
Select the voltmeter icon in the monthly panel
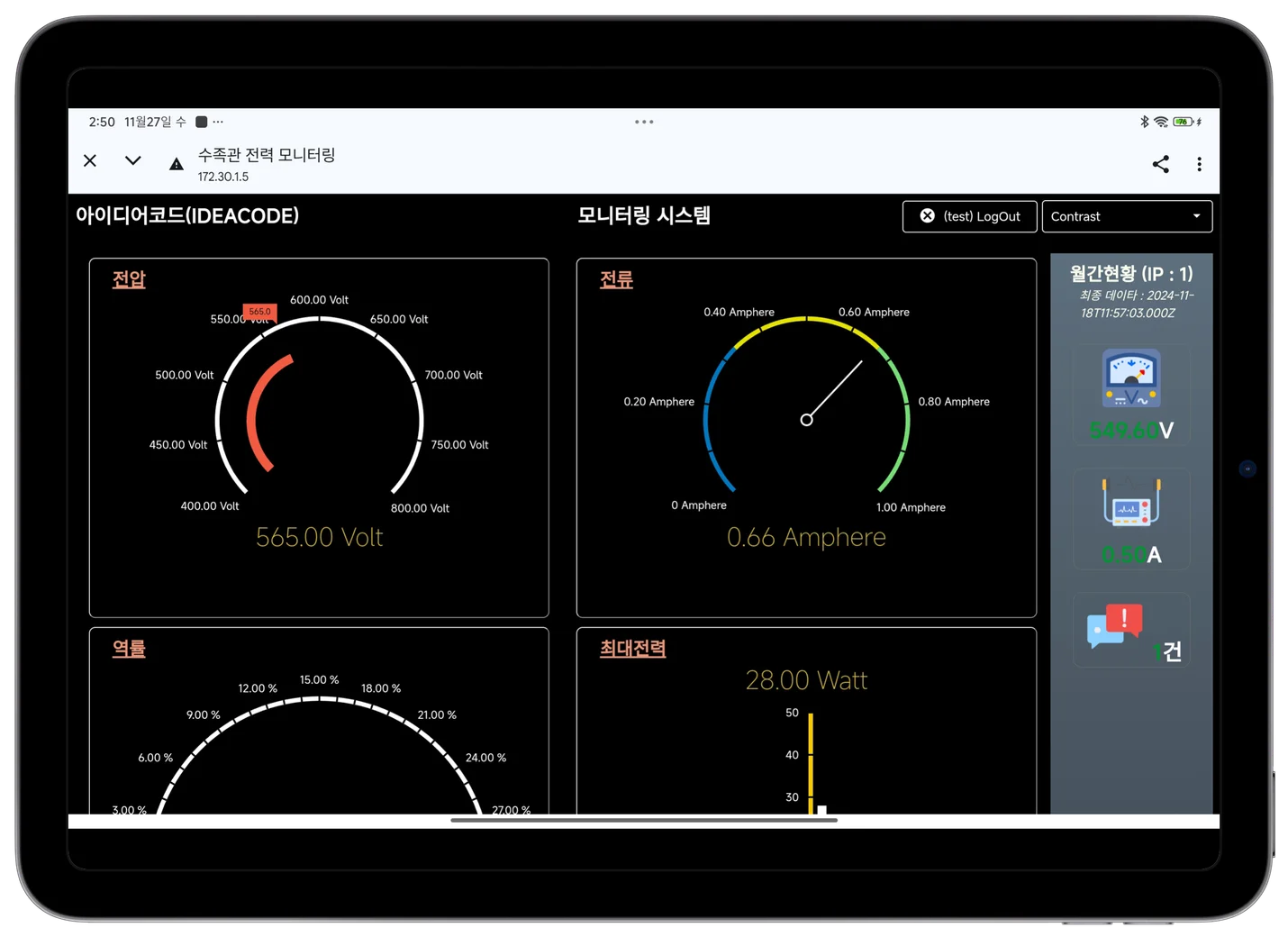coord(1131,378)
